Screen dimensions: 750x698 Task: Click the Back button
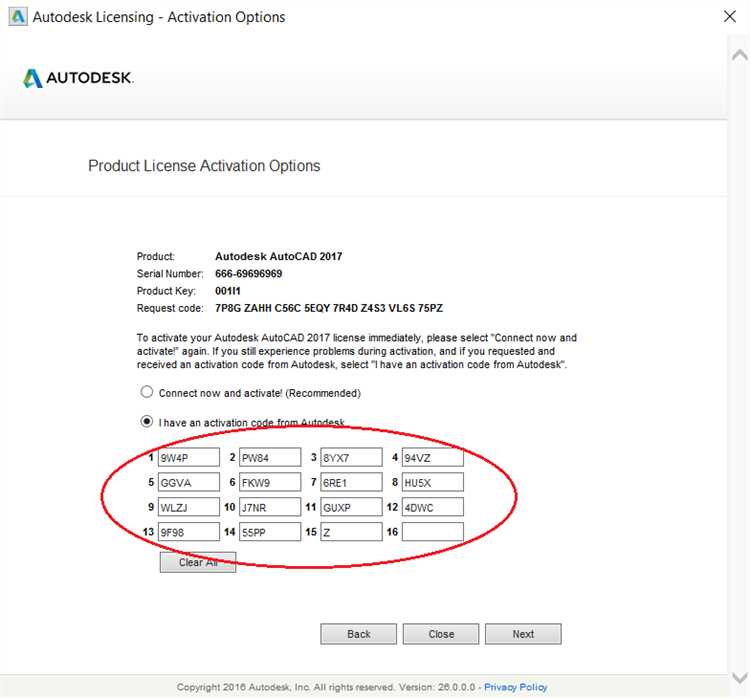tap(359, 634)
